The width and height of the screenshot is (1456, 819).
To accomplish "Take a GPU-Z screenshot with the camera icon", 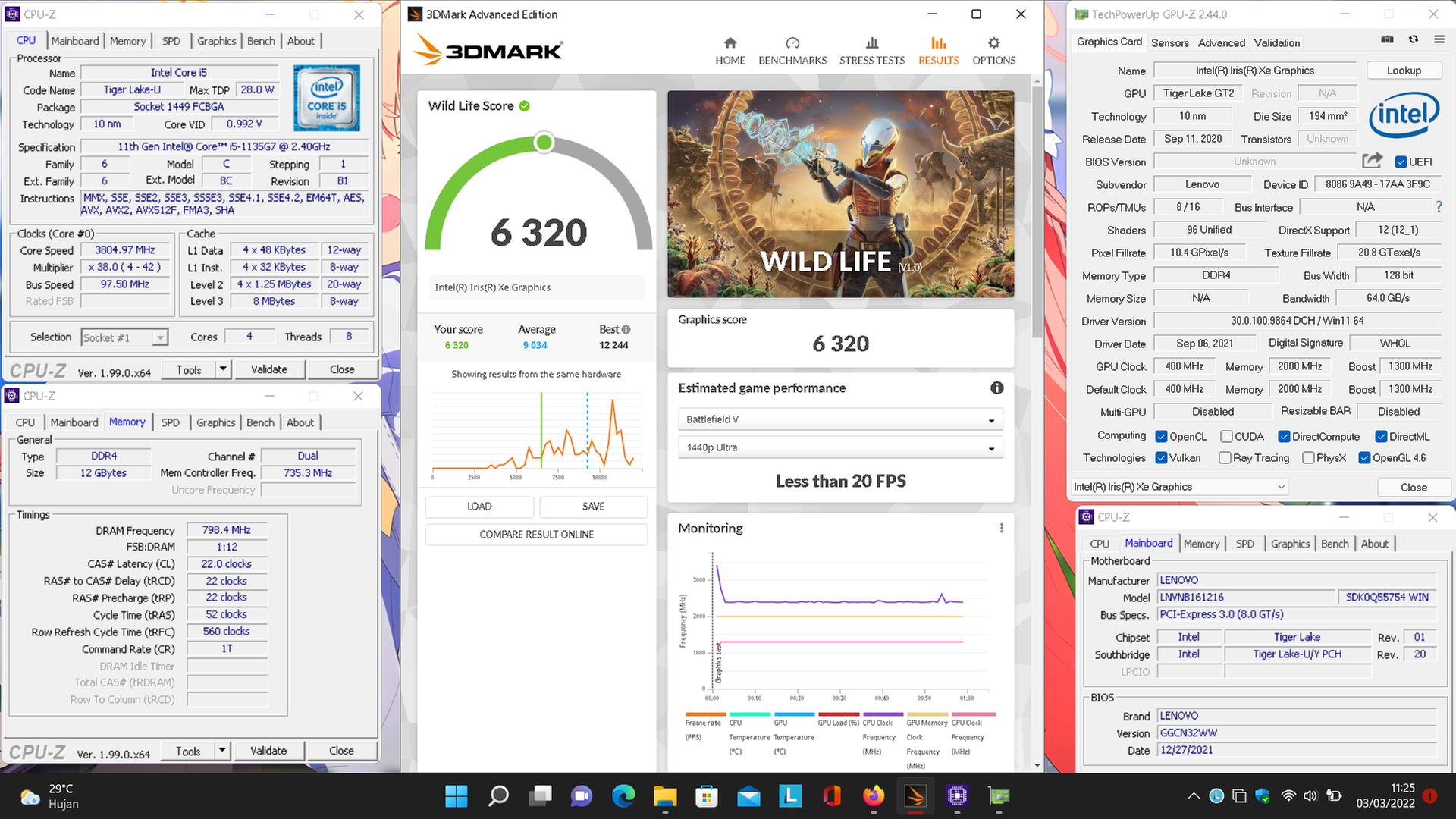I will 1387,40.
